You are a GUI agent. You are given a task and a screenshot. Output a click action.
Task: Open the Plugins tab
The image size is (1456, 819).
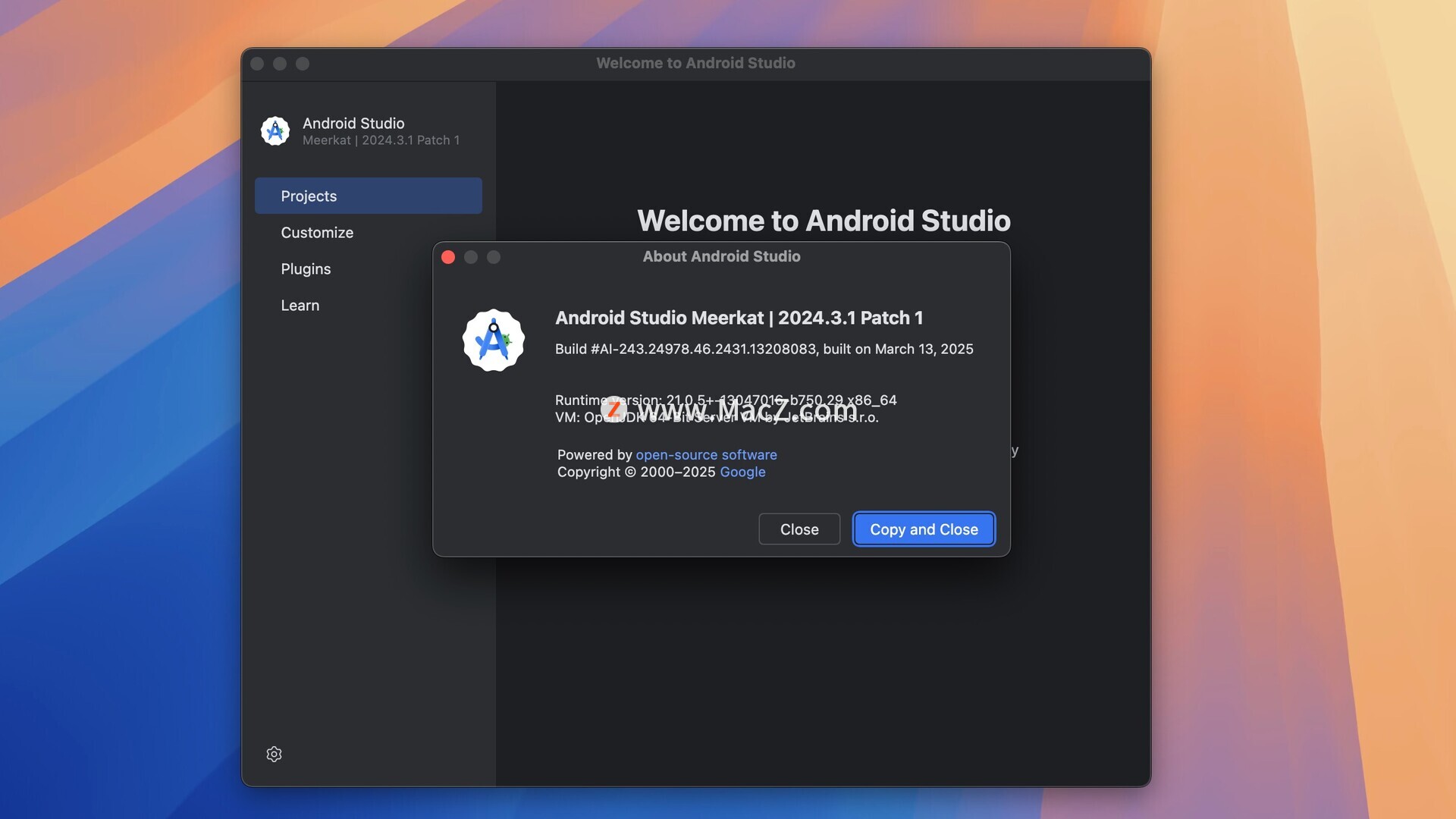coord(369,268)
